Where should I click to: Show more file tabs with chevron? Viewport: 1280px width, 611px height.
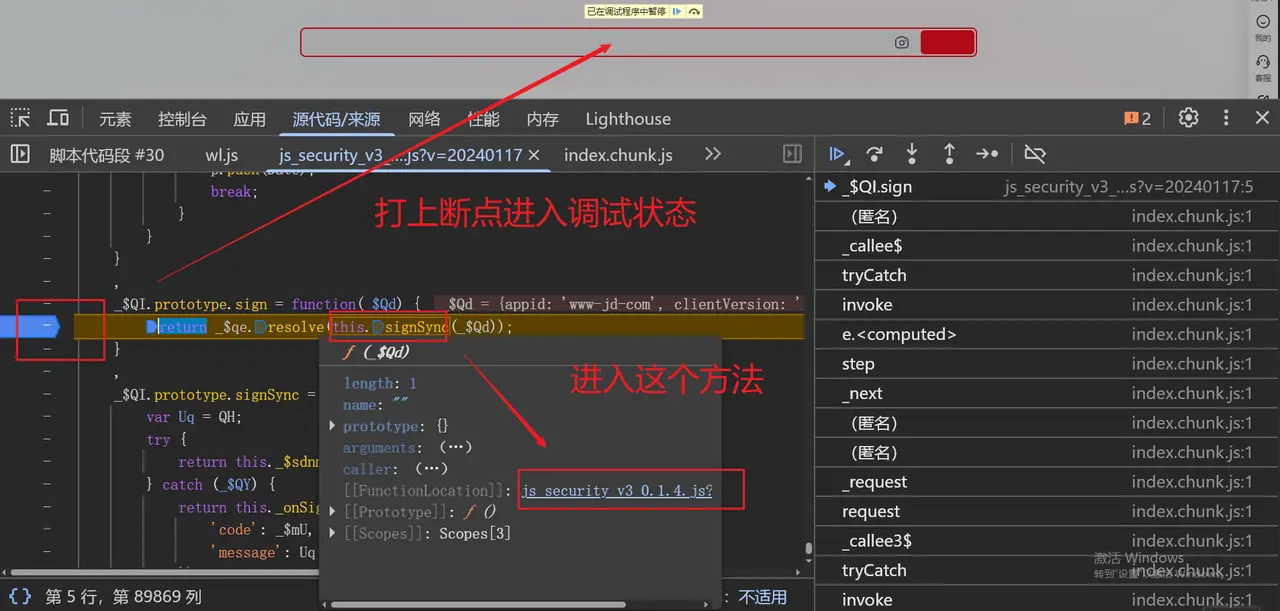[x=713, y=154]
